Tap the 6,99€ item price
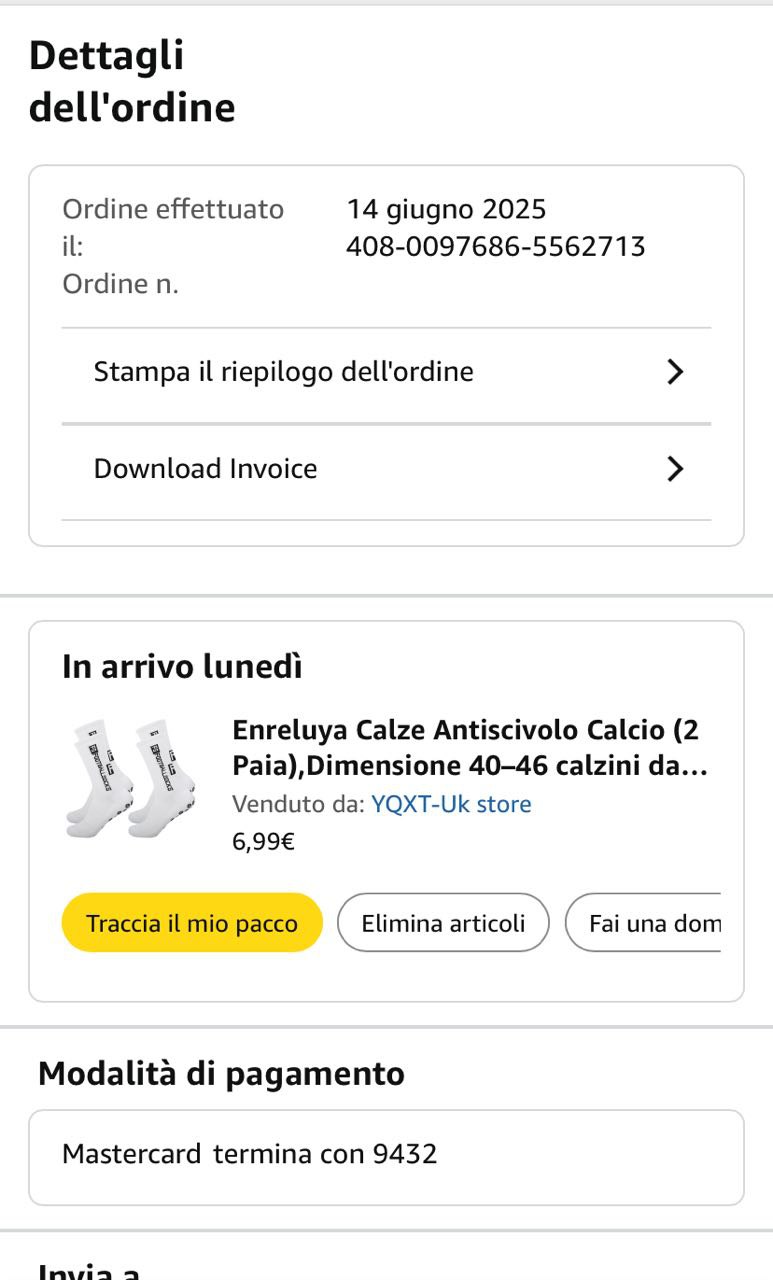Screen dimensions: 773x1280 (x=263, y=841)
